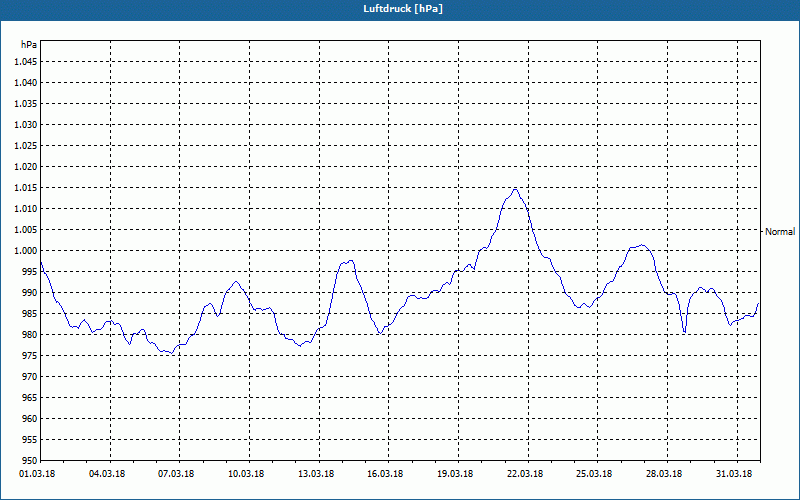Viewport: 800px width, 500px height.
Task: Select the 1.005 pressure axis value
Action: click(26, 230)
